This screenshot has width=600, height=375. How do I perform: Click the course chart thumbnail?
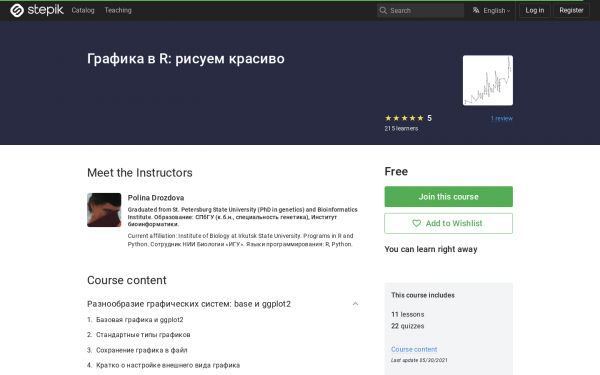tap(488, 80)
